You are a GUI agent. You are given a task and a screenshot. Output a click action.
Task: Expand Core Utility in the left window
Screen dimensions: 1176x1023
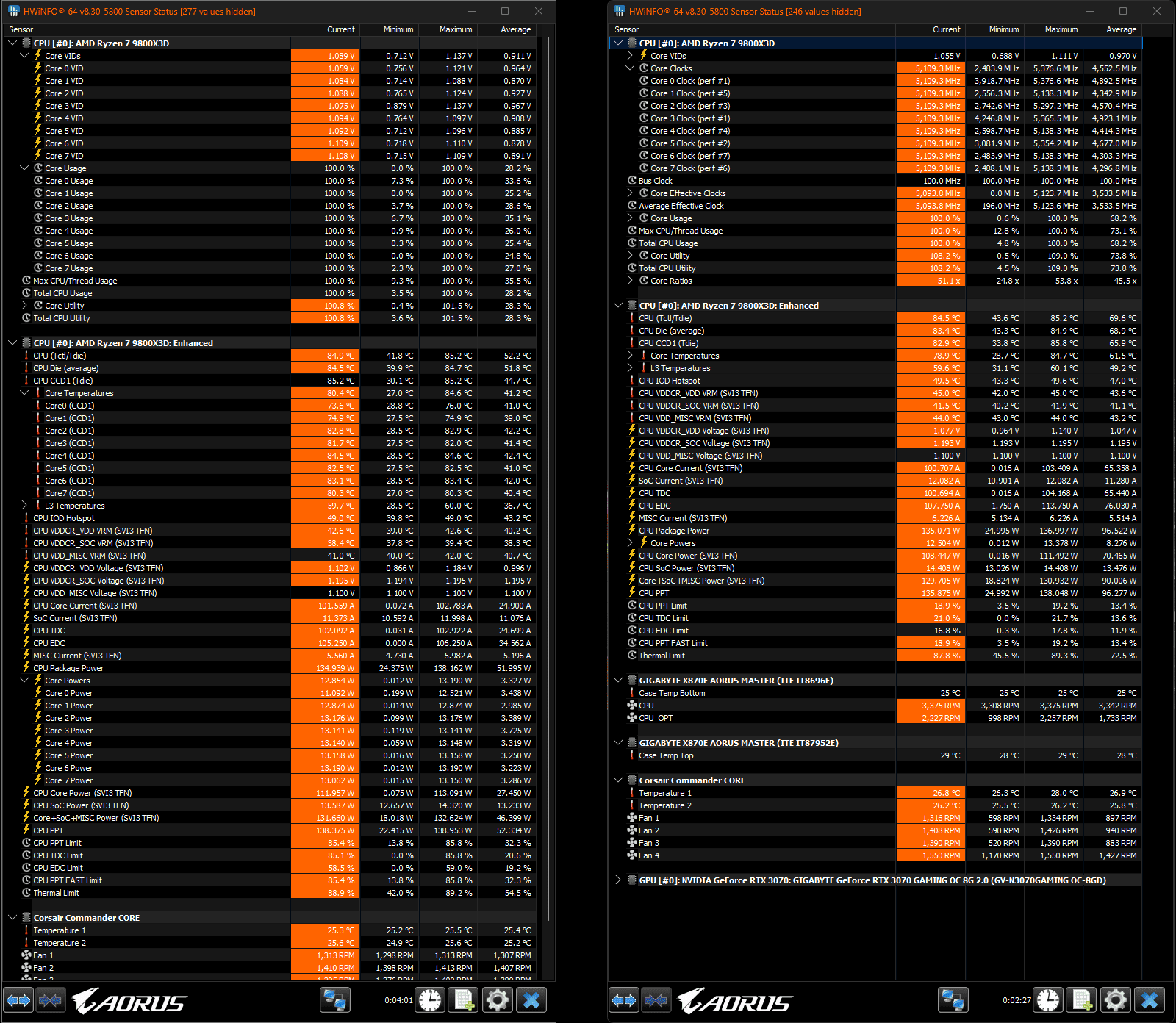click(x=24, y=306)
